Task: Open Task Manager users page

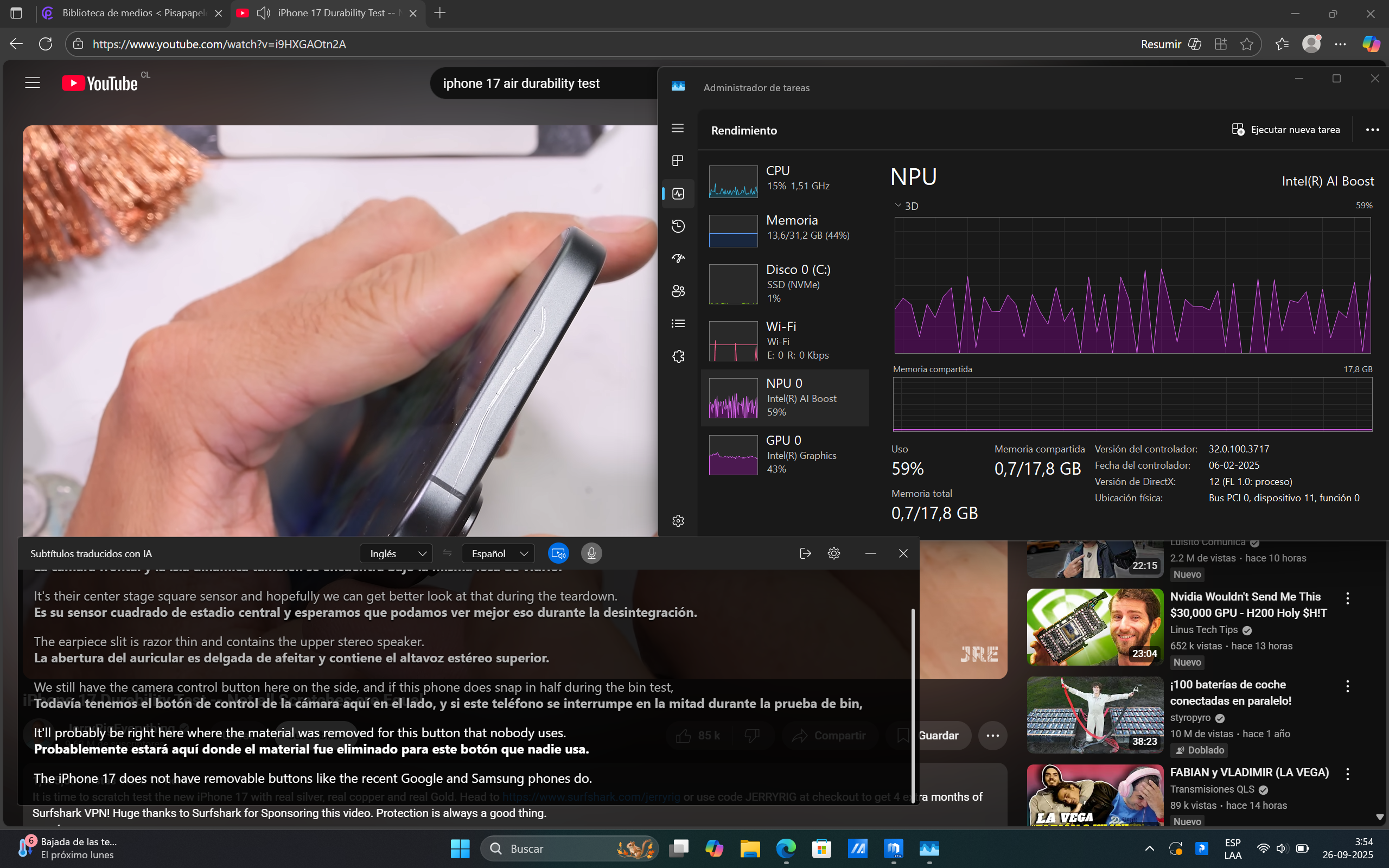Action: (x=678, y=291)
